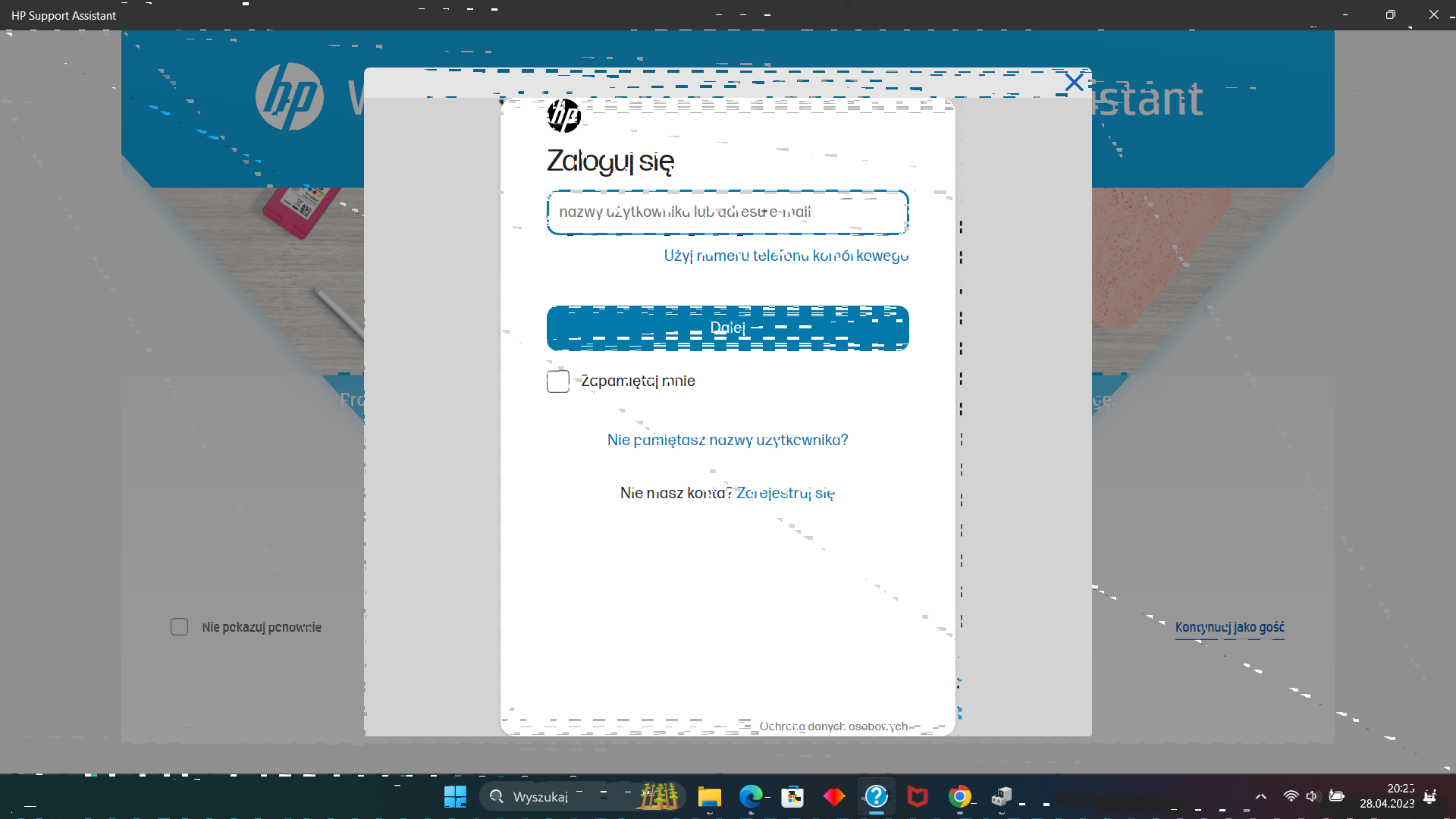Click the volume icon in the system tray
Screen dimensions: 1456x819
[1313, 796]
